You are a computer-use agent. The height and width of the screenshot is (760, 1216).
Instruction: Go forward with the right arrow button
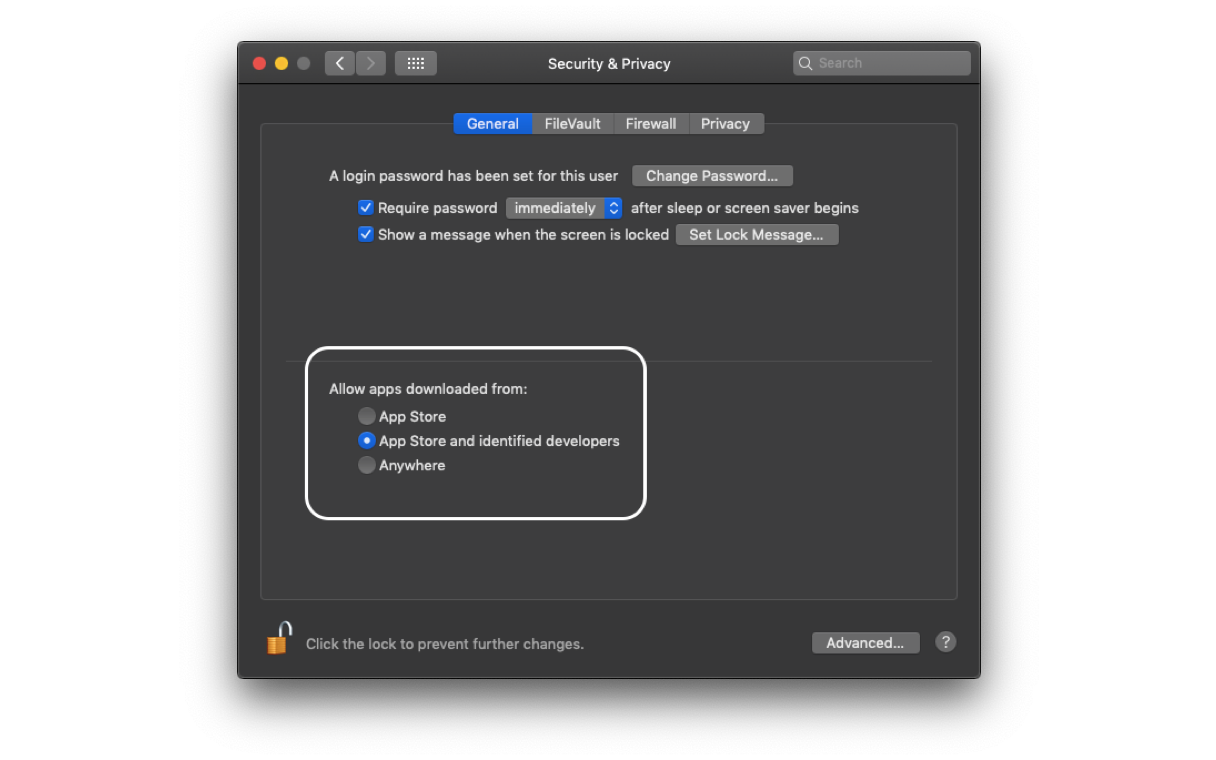tap(371, 63)
